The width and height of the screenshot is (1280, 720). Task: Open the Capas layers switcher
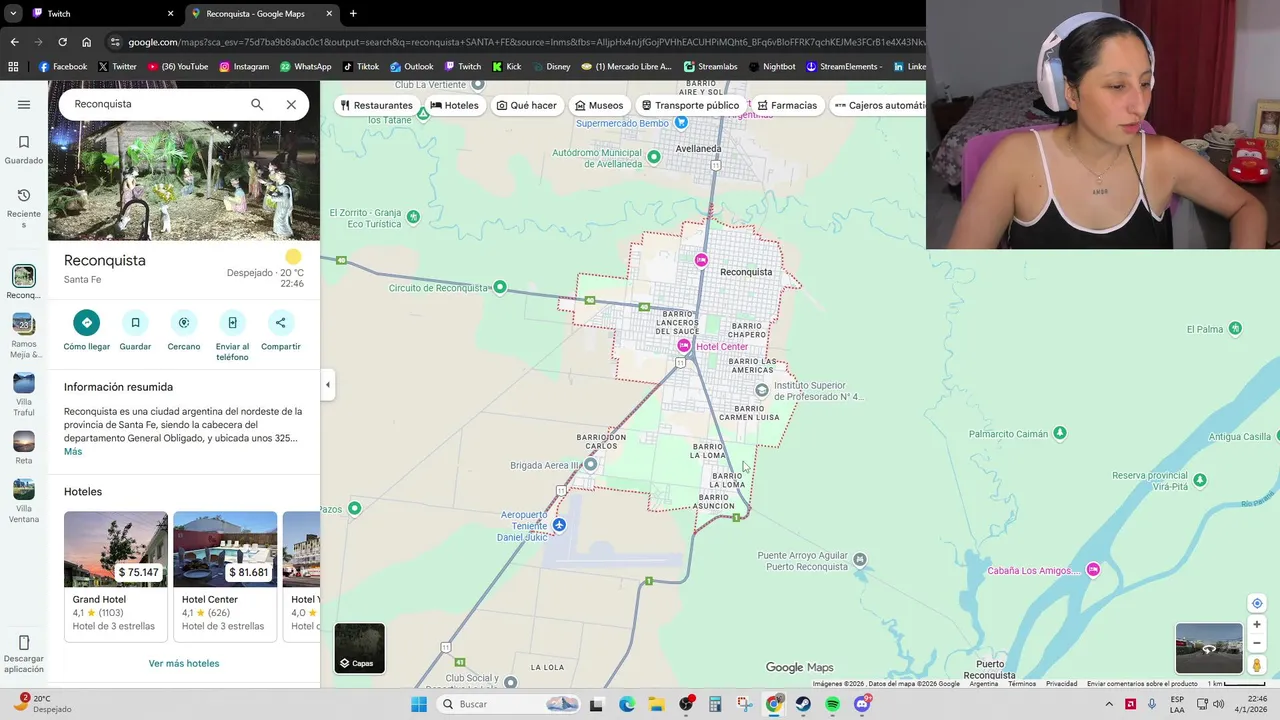[359, 648]
